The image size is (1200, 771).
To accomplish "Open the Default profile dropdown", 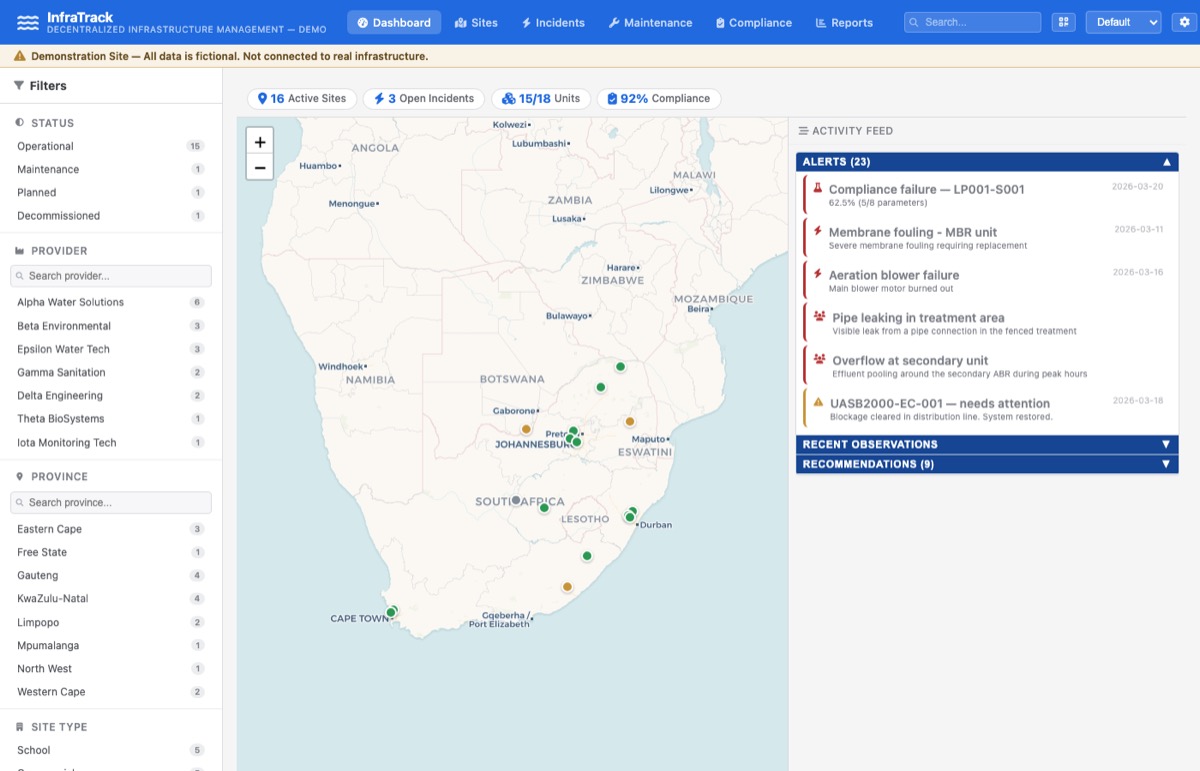I will click(1122, 21).
